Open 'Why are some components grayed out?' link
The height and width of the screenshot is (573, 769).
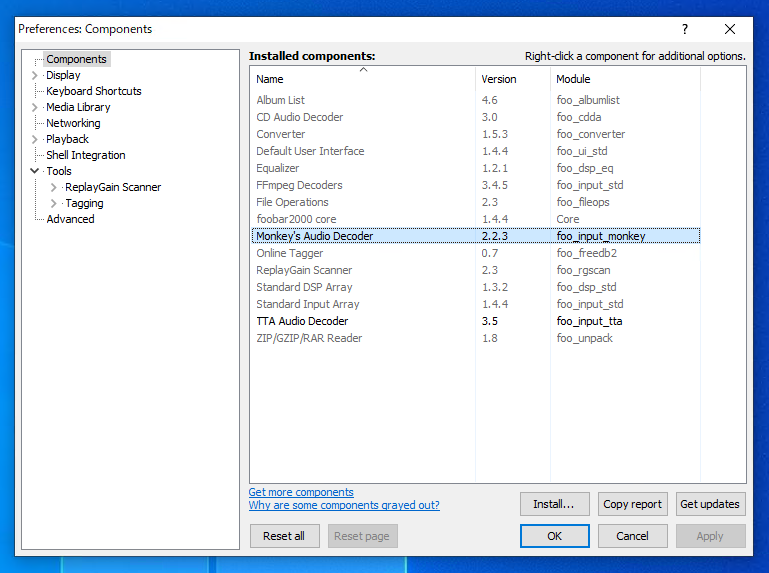pyautogui.click(x=344, y=505)
